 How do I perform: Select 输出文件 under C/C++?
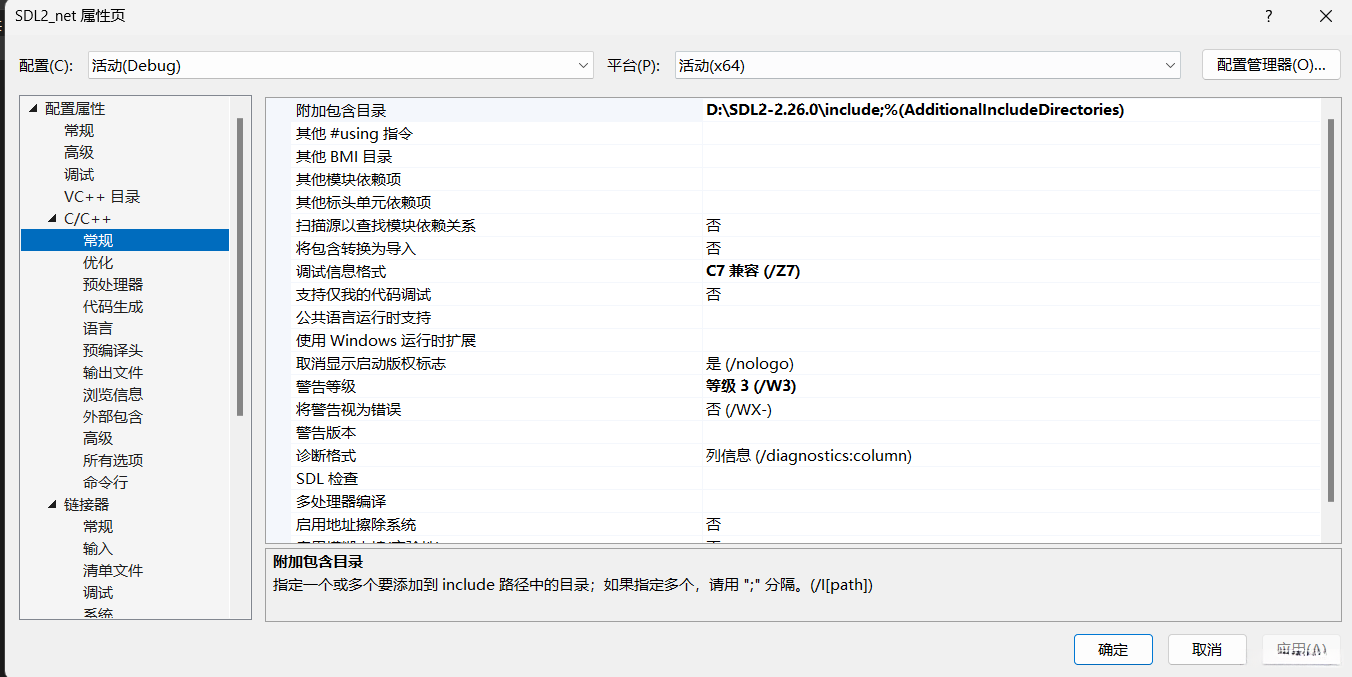point(113,373)
